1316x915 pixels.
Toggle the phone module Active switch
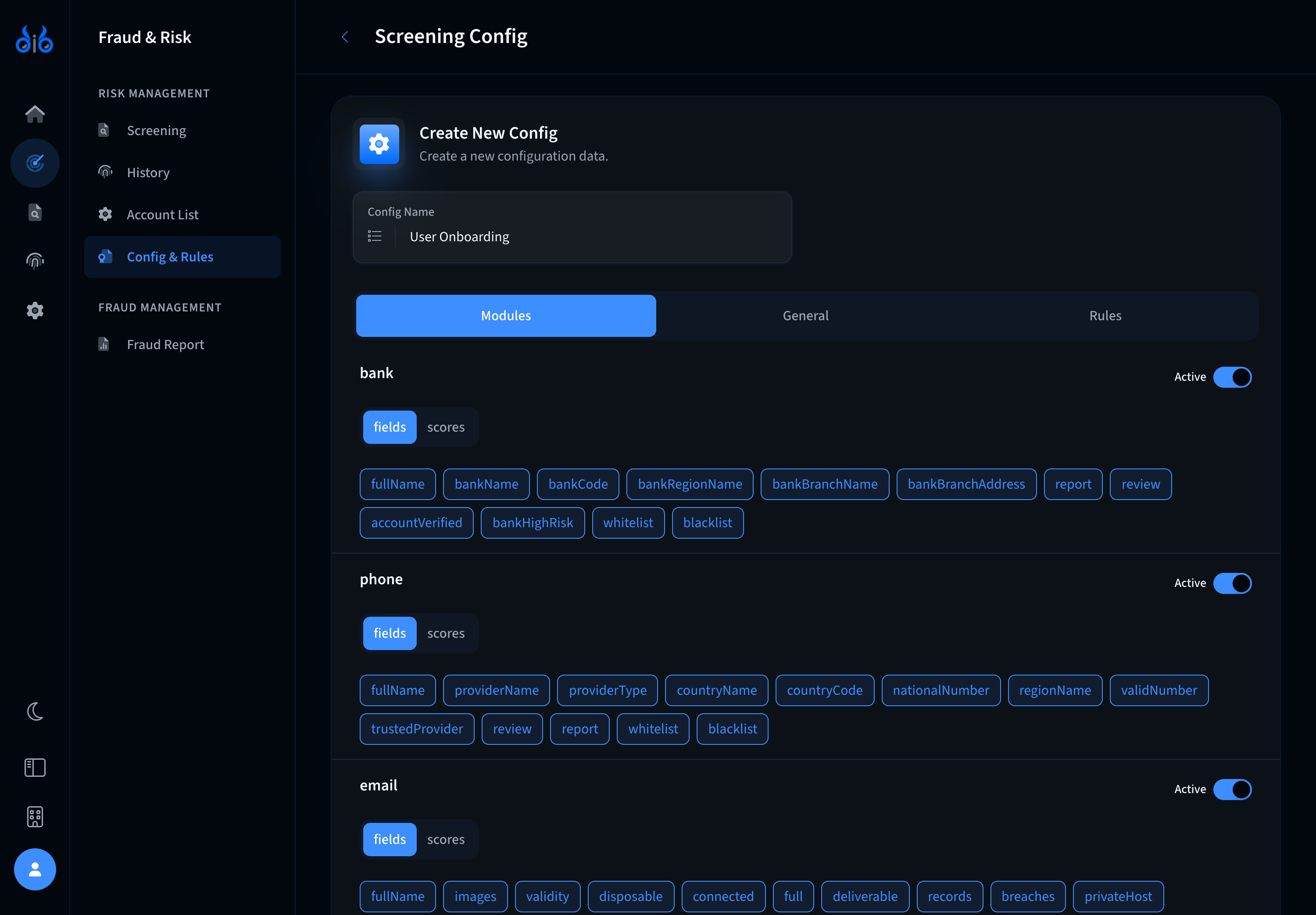tap(1232, 583)
